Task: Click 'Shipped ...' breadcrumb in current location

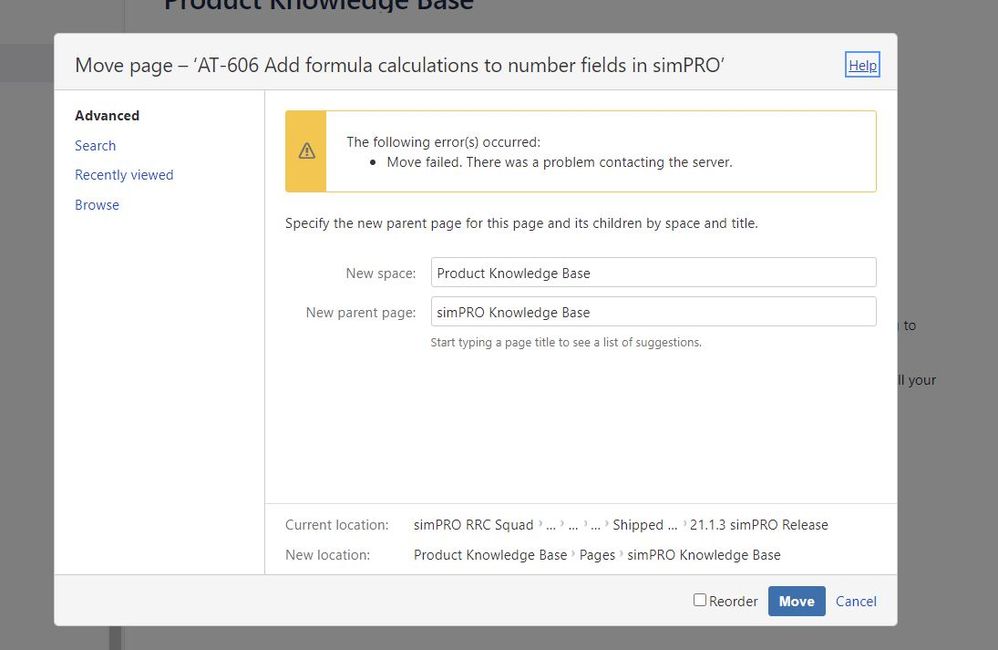Action: coord(645,525)
